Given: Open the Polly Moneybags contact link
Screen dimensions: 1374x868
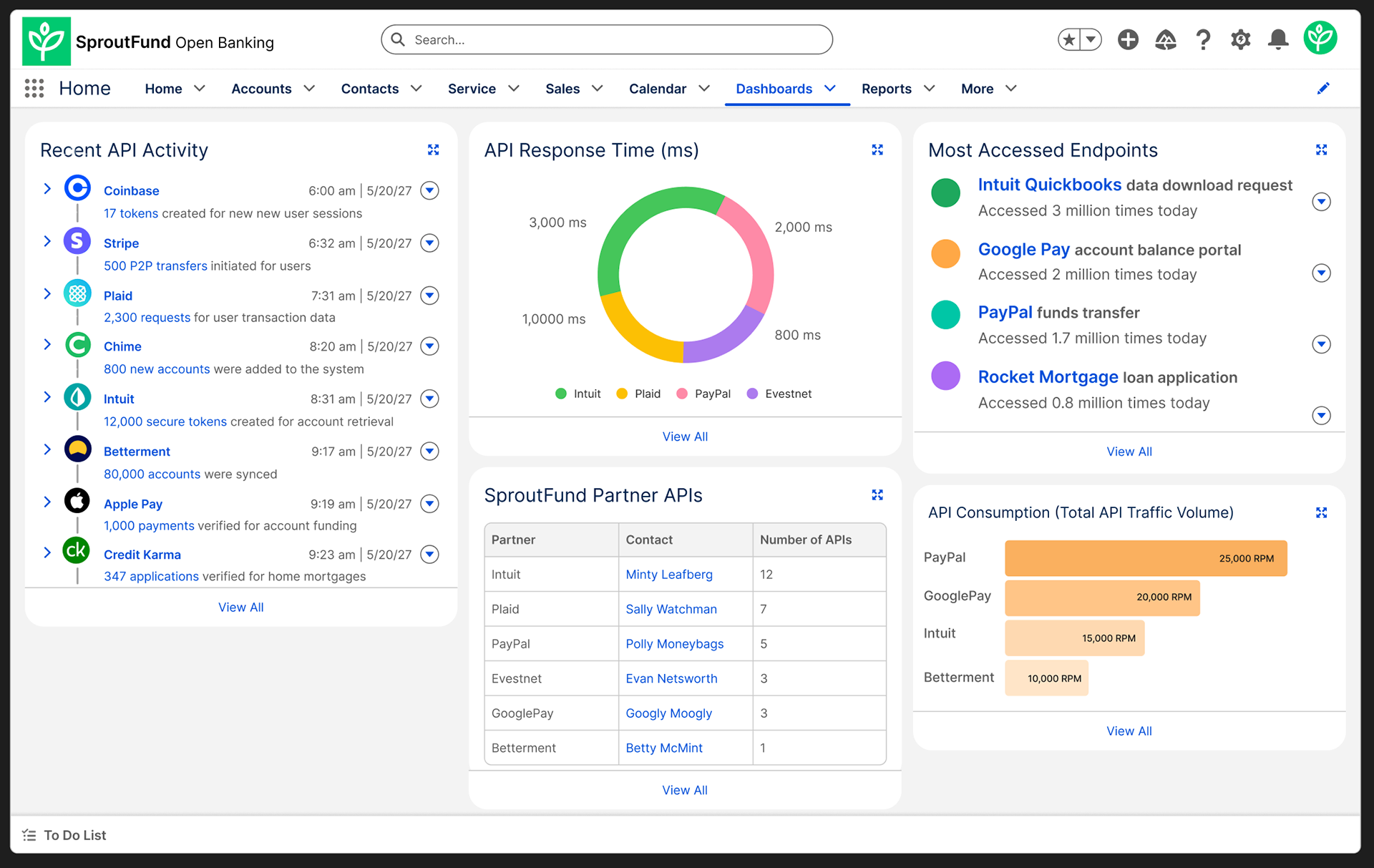Looking at the screenshot, I should 674,643.
